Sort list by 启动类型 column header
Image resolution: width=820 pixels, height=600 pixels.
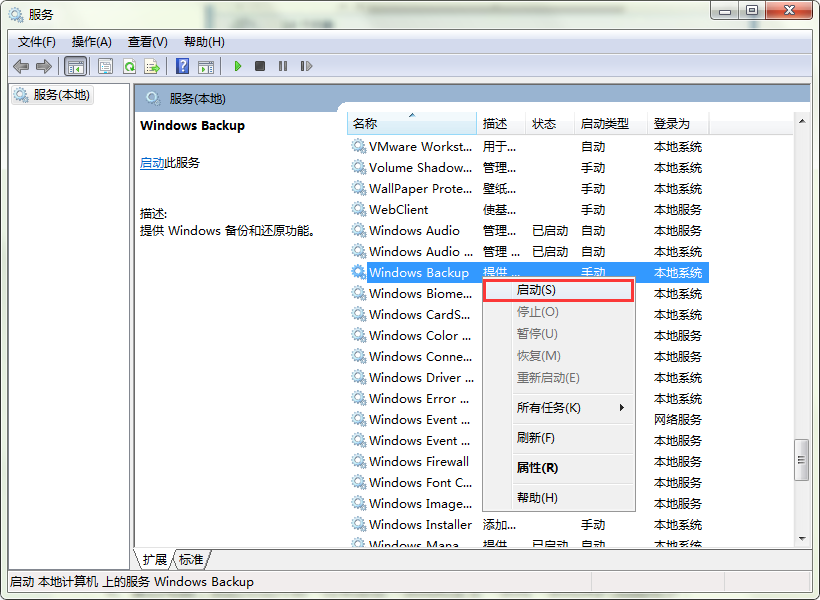(x=605, y=124)
